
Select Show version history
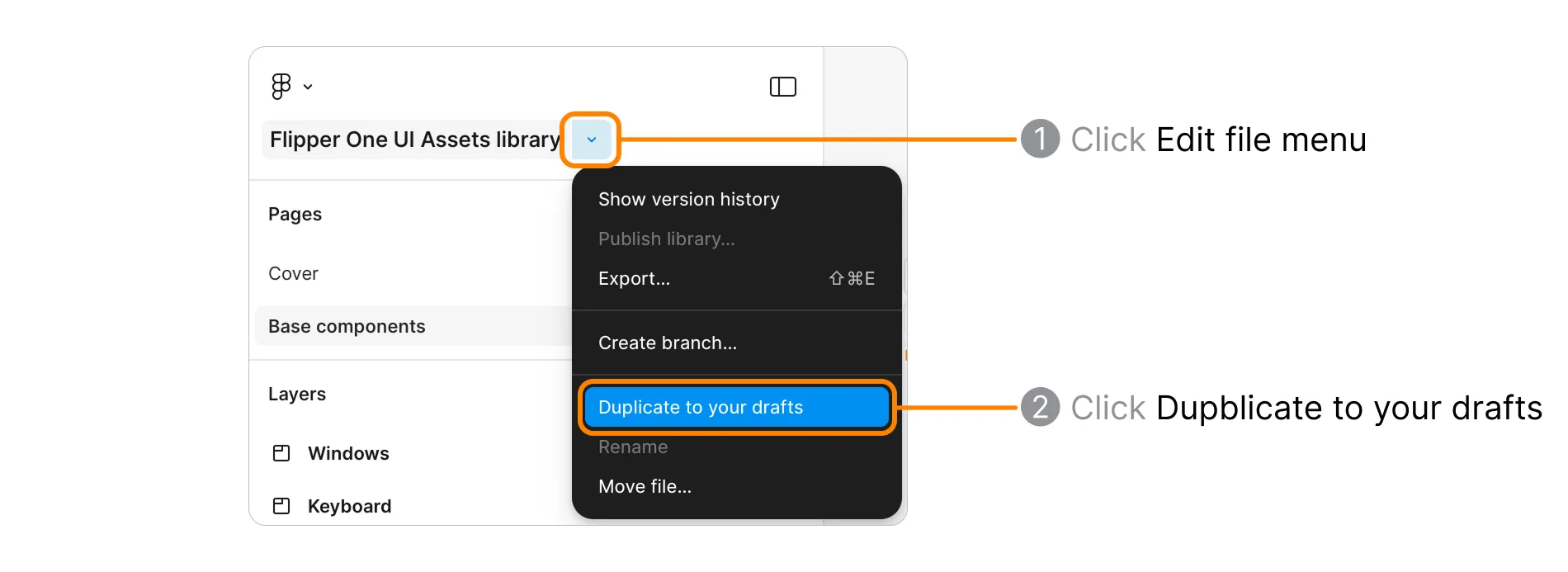(x=688, y=199)
